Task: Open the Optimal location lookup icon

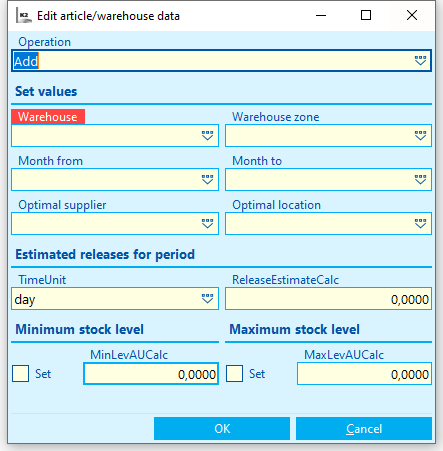Action: pos(420,224)
